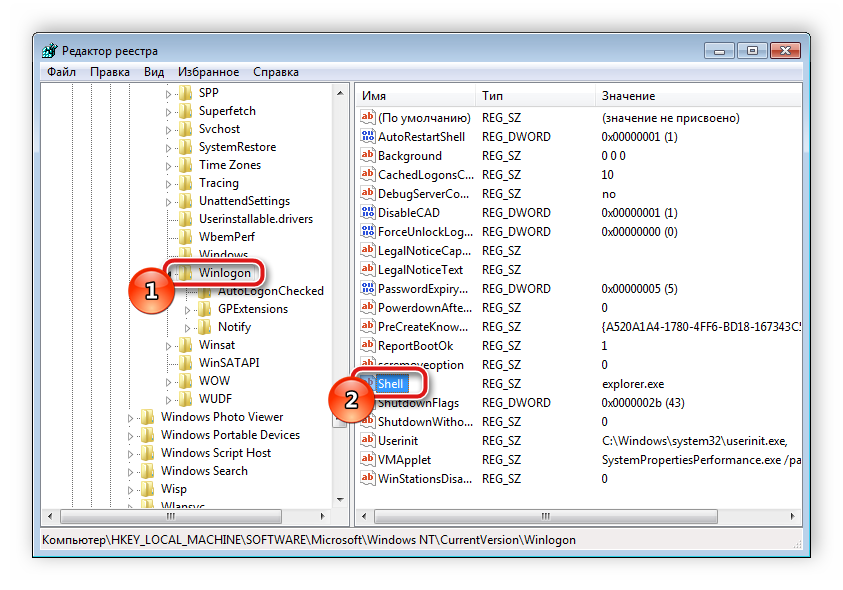Click the Background string value icon
The image size is (843, 590).
point(368,155)
